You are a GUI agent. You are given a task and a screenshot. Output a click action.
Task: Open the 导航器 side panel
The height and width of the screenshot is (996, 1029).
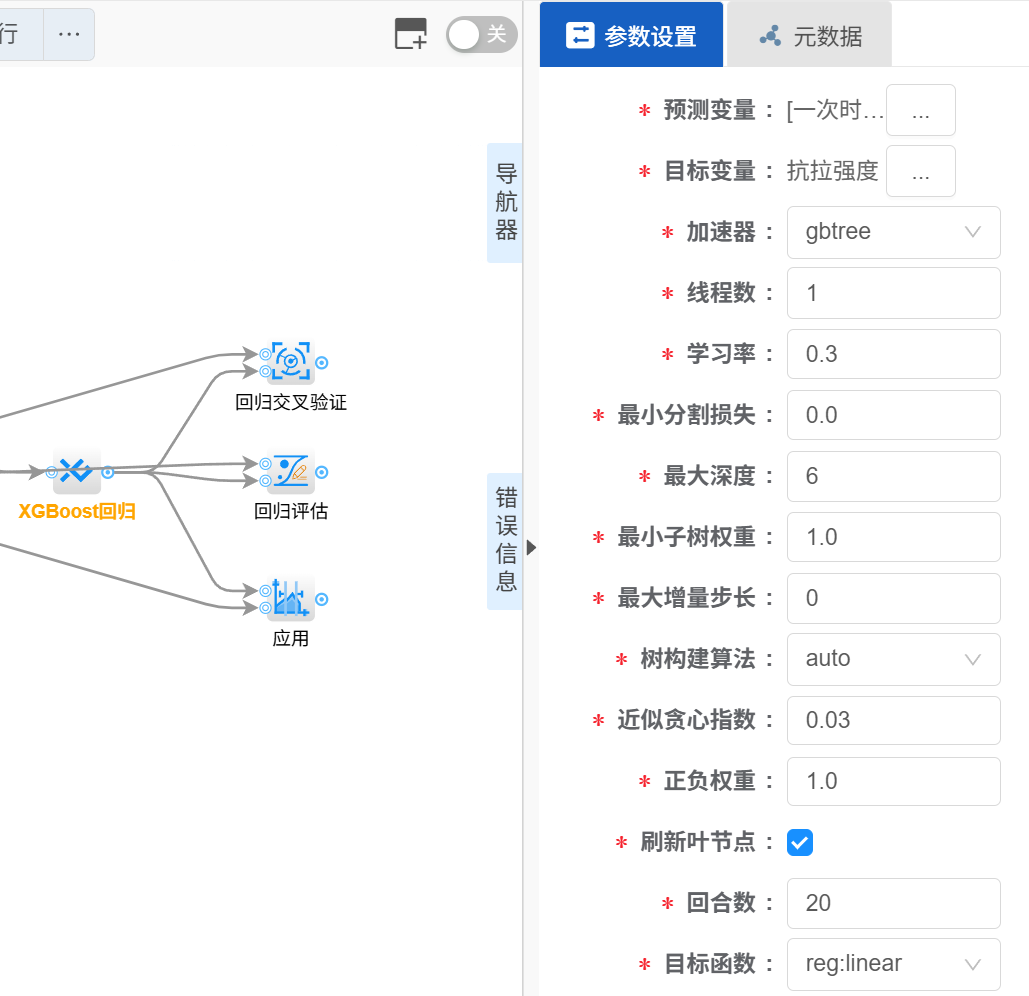point(506,203)
